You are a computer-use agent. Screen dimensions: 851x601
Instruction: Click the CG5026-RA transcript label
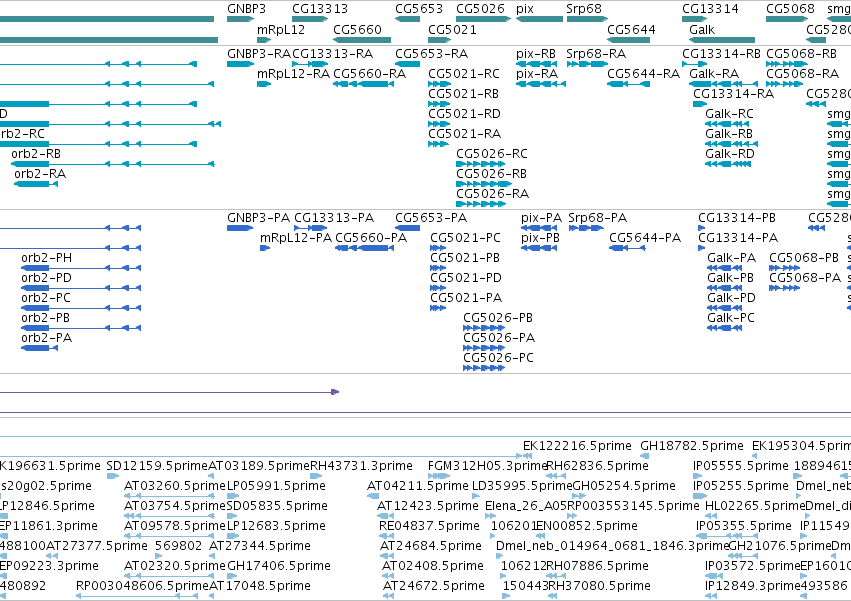[492, 194]
